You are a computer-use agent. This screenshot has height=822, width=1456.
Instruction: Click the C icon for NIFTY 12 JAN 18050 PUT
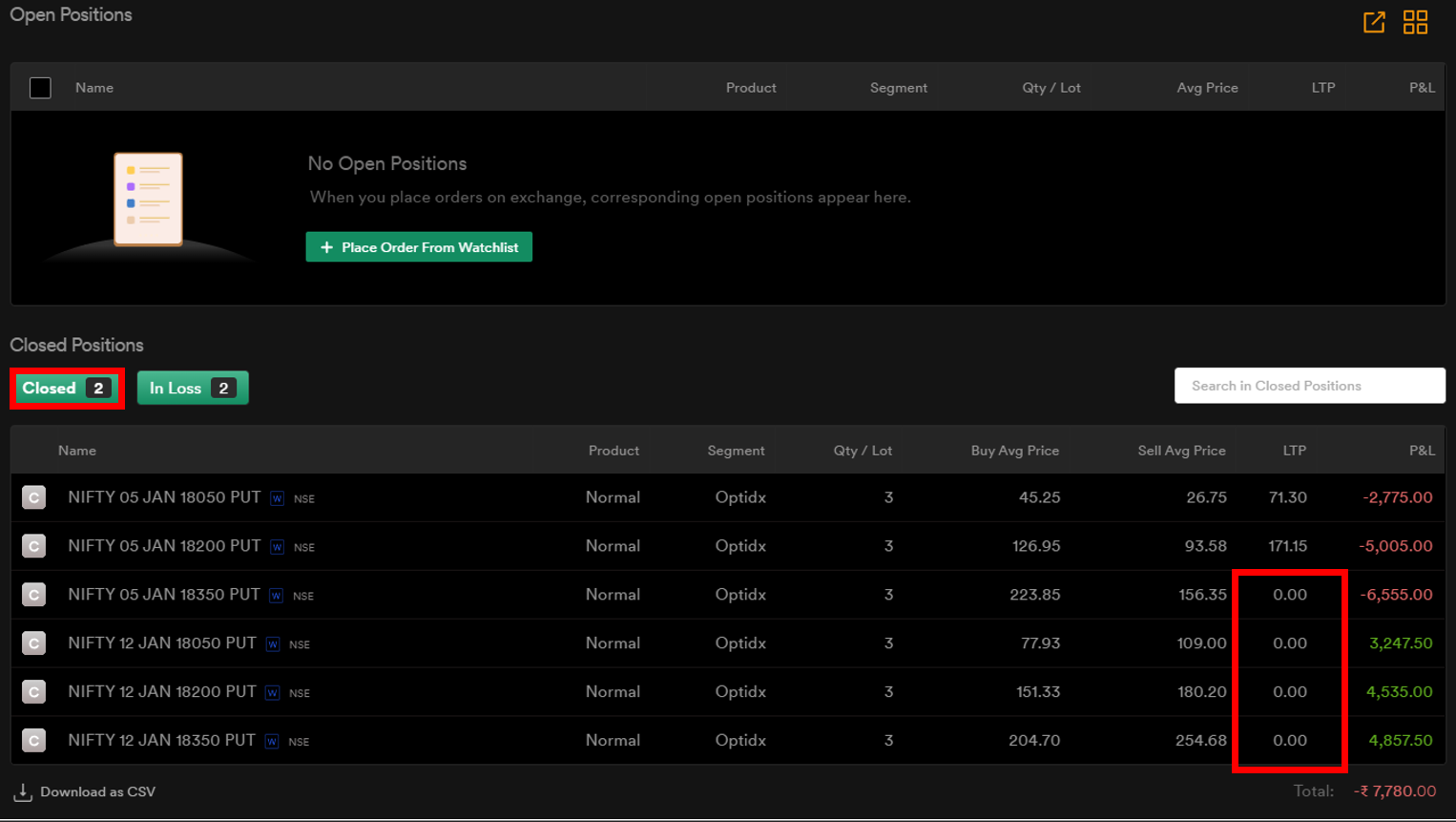click(x=34, y=643)
